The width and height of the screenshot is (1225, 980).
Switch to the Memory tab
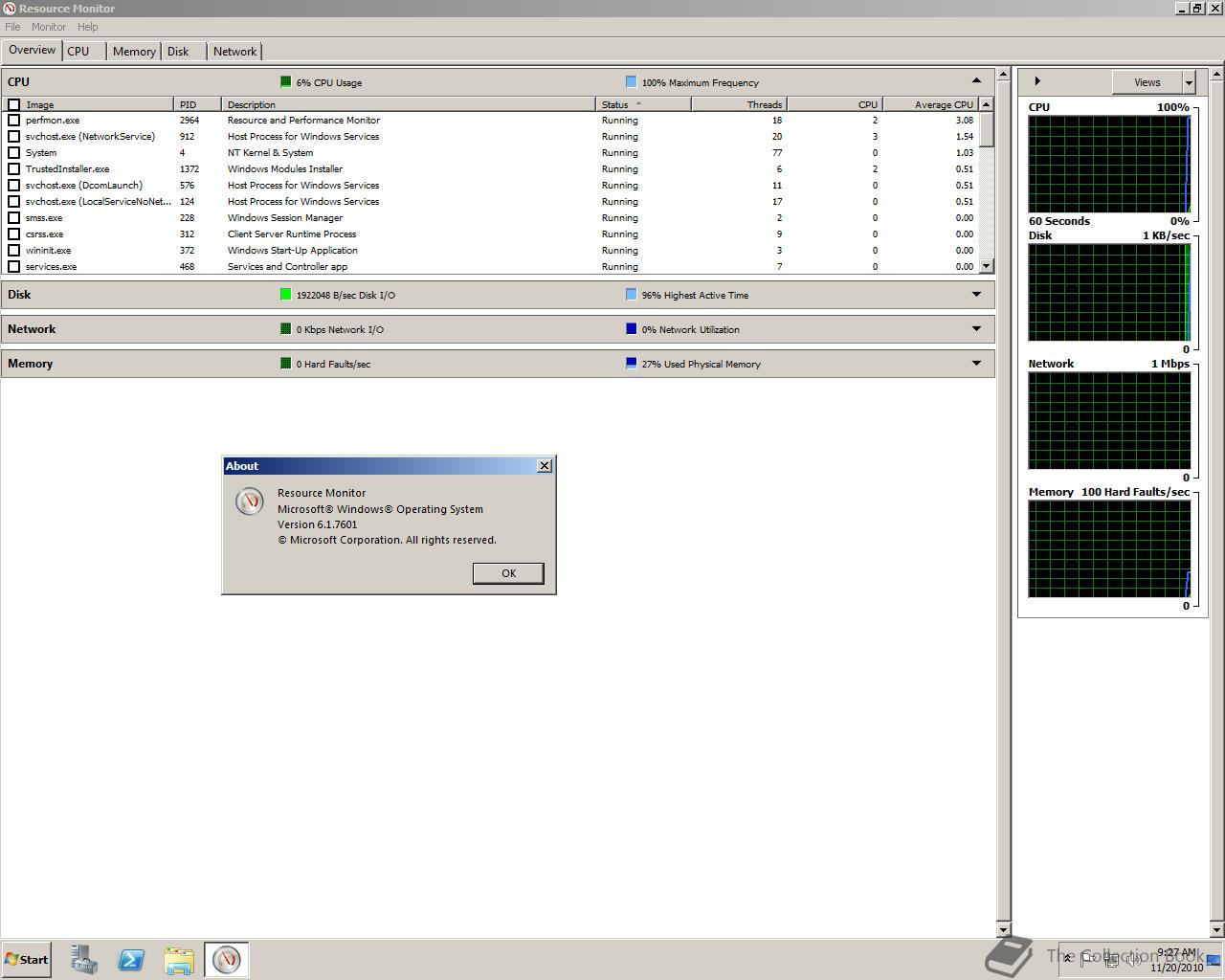(134, 52)
